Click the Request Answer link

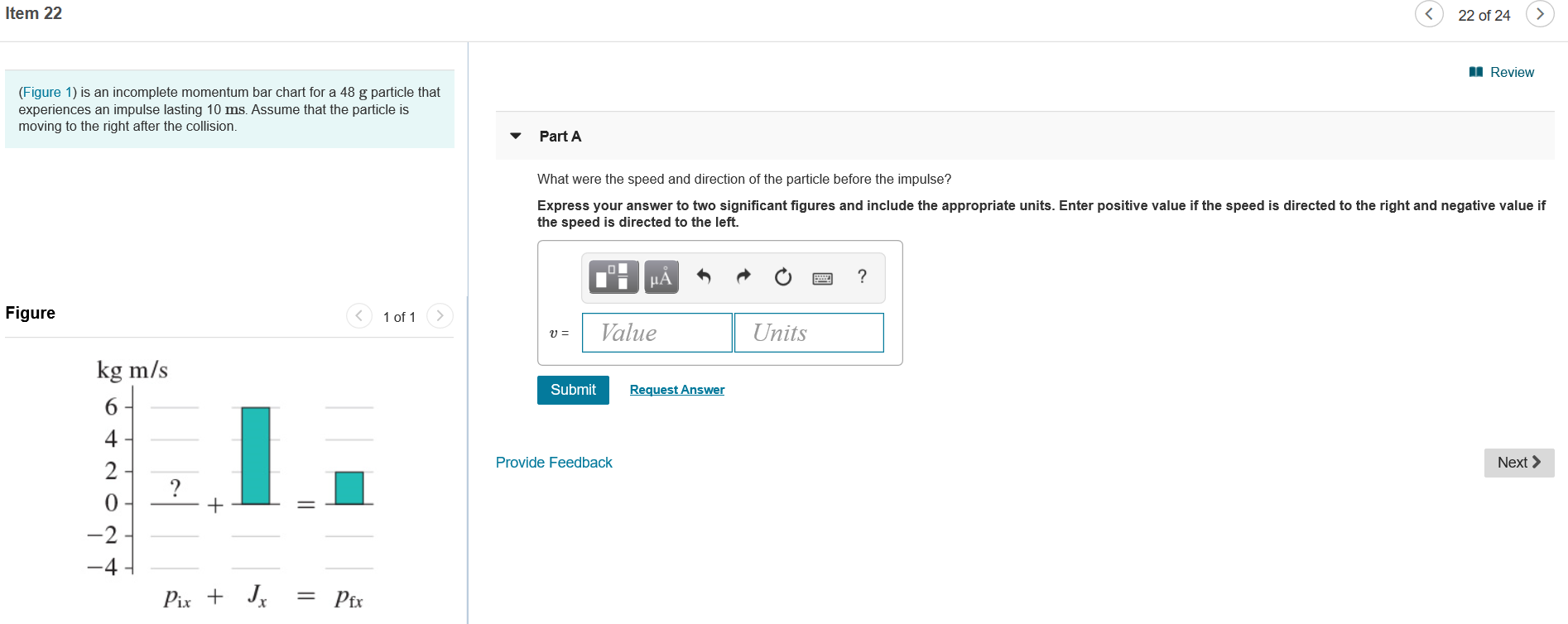click(x=677, y=390)
